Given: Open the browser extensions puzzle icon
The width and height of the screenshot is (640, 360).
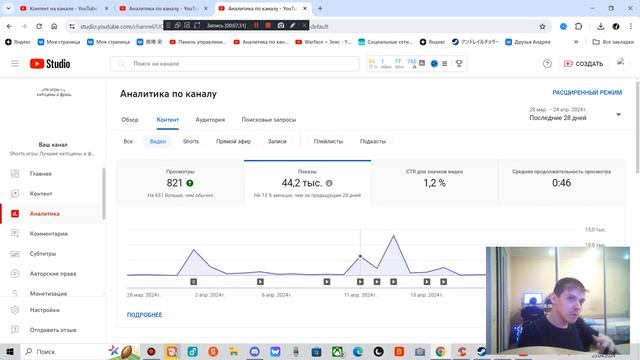Looking at the screenshot, I should [578, 27].
